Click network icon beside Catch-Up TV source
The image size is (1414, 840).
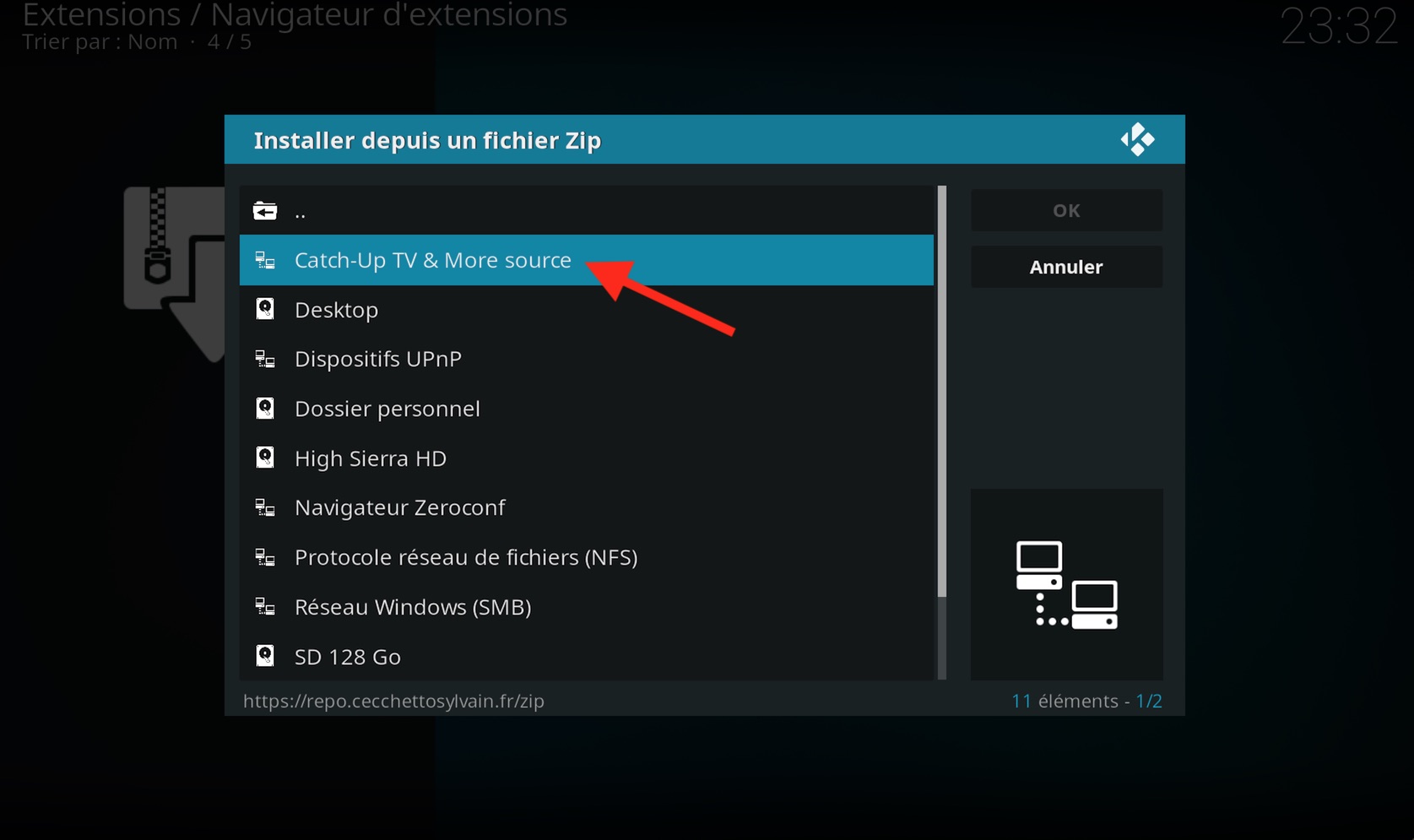click(x=265, y=260)
